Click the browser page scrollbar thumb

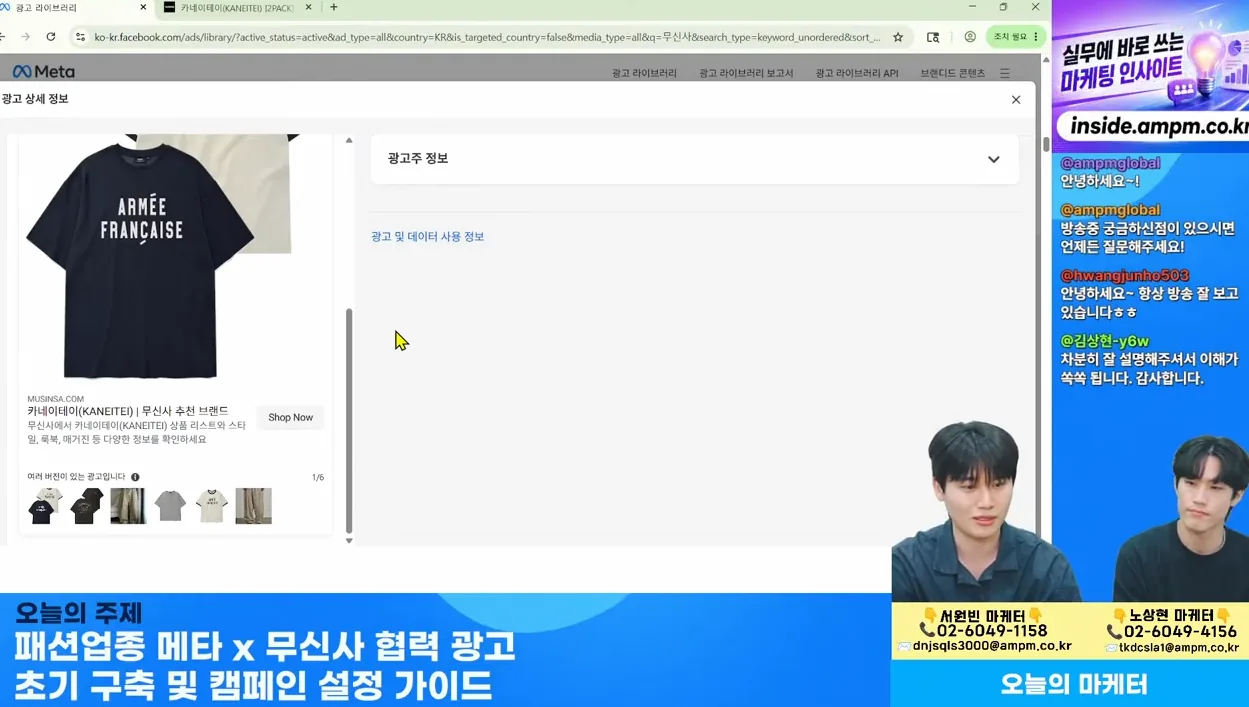tap(1046, 145)
